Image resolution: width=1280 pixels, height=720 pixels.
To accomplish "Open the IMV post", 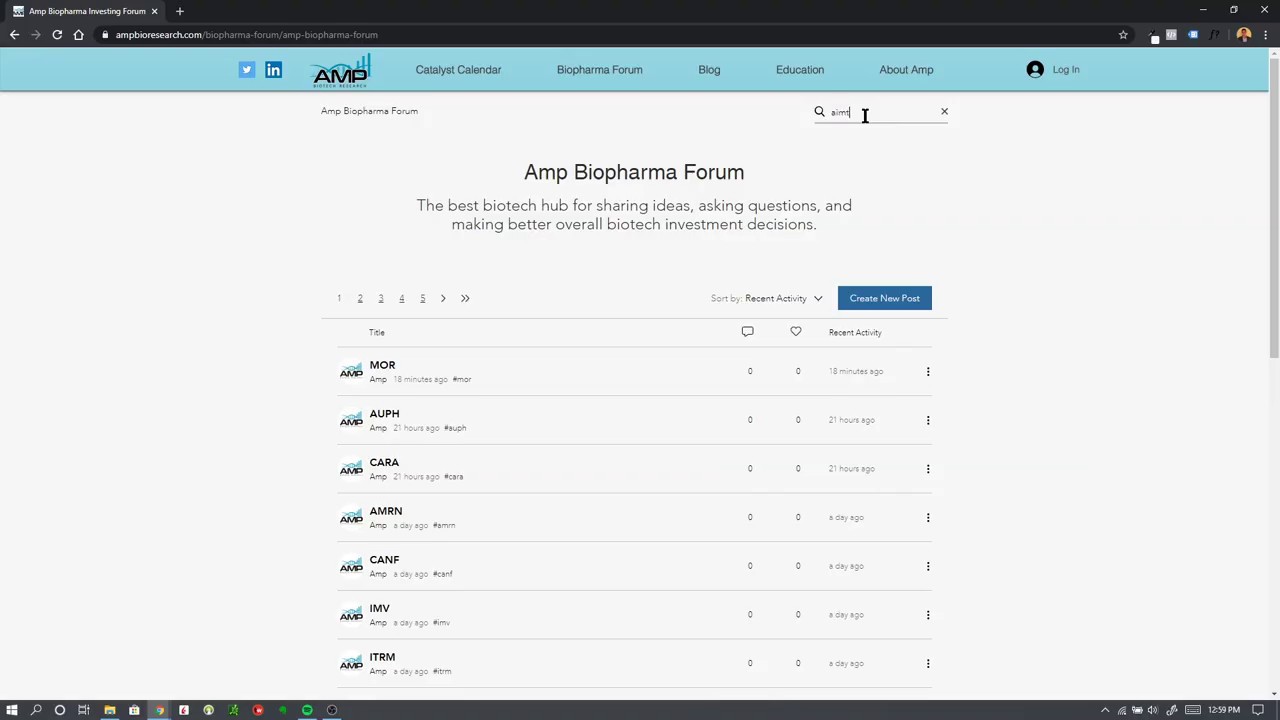I will [x=379, y=609].
